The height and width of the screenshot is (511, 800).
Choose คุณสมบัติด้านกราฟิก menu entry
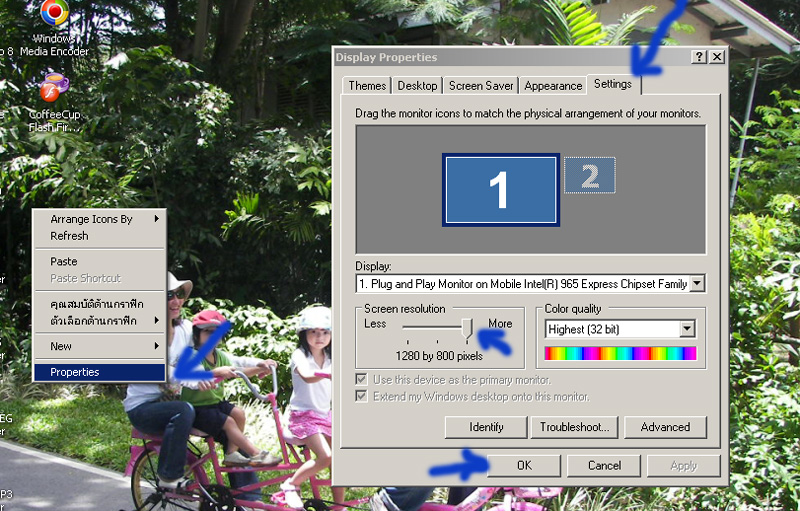[100, 304]
